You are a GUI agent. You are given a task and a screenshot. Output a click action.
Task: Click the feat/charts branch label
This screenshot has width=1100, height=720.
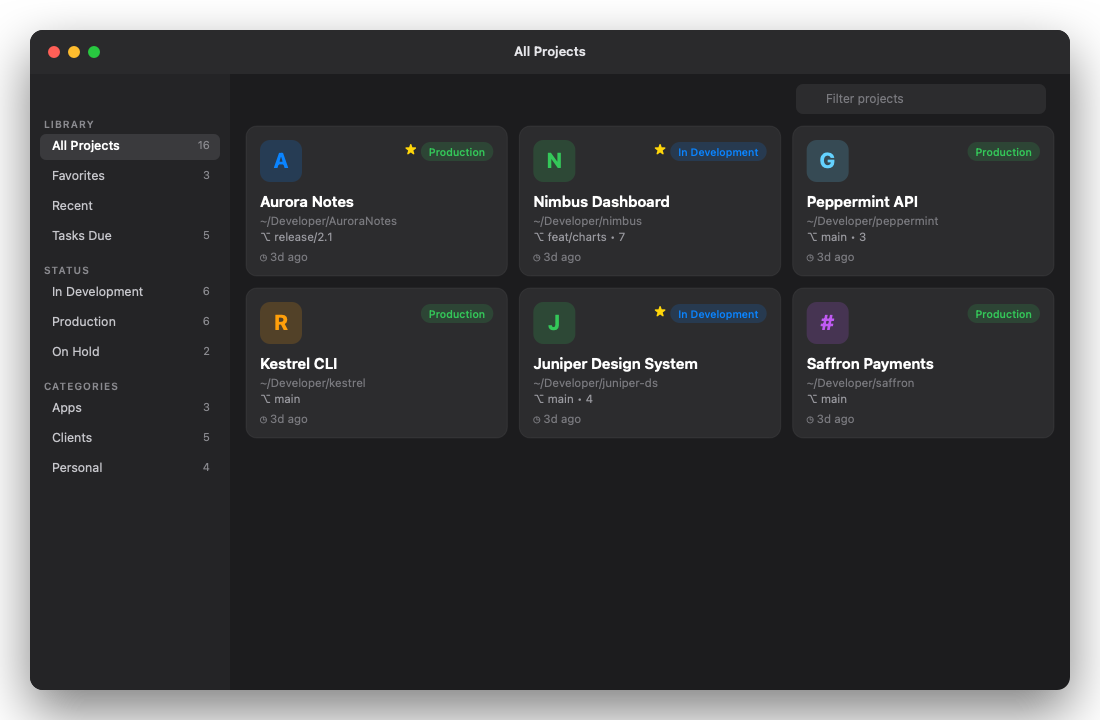[x=577, y=237]
